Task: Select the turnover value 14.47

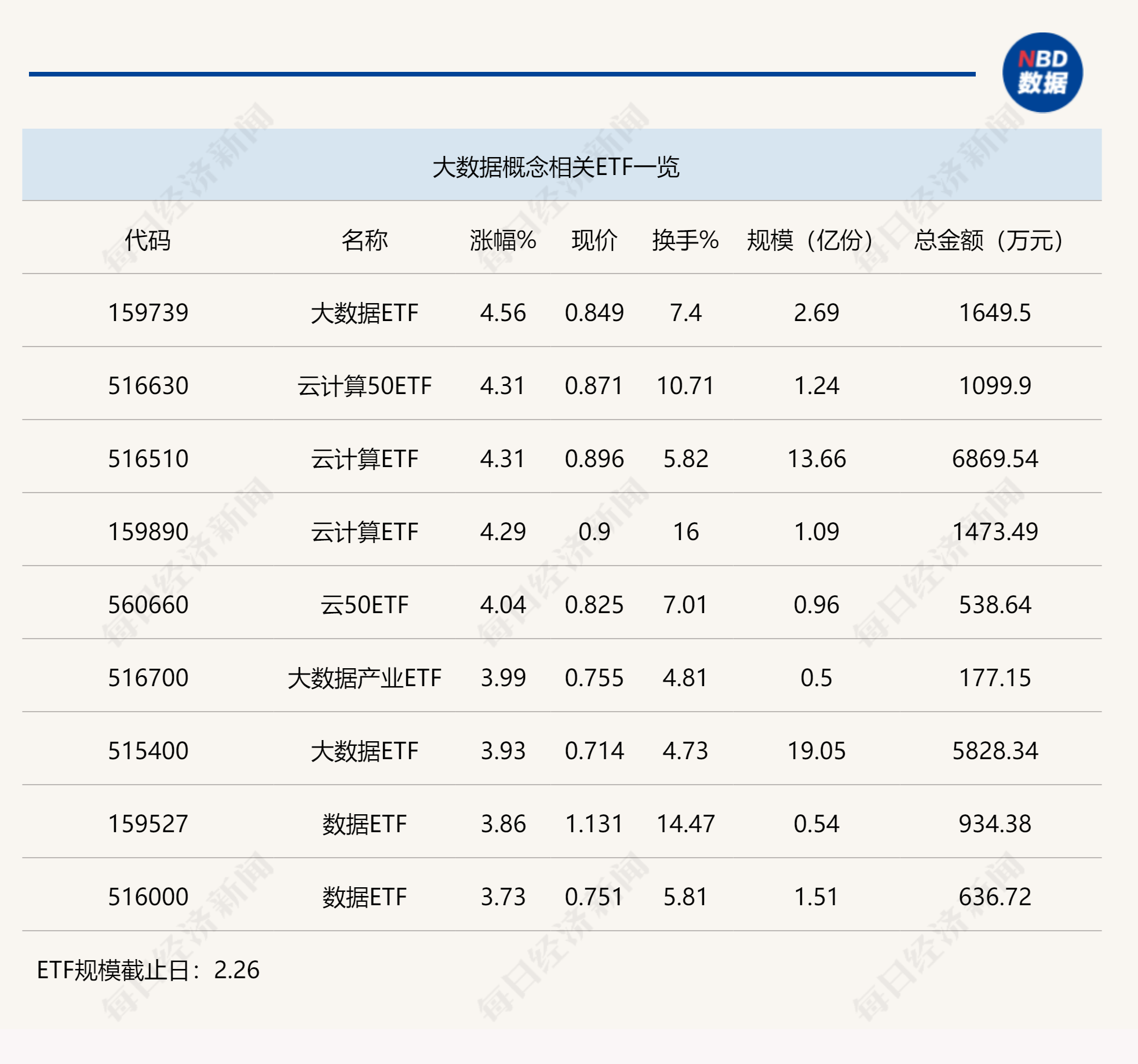Action: [x=685, y=824]
